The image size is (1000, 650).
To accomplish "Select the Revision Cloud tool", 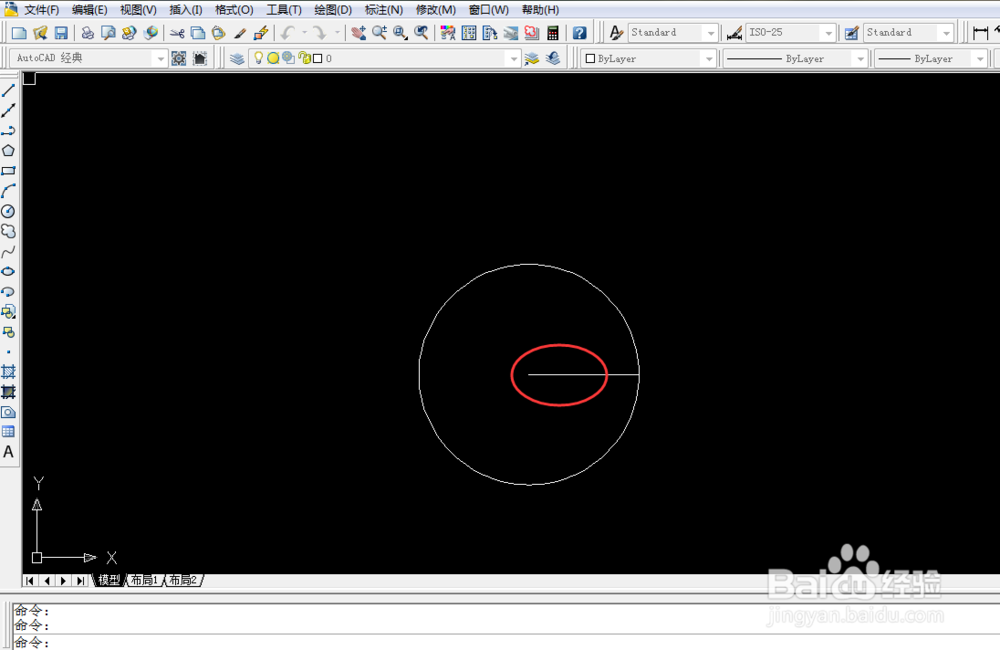I will click(x=8, y=231).
